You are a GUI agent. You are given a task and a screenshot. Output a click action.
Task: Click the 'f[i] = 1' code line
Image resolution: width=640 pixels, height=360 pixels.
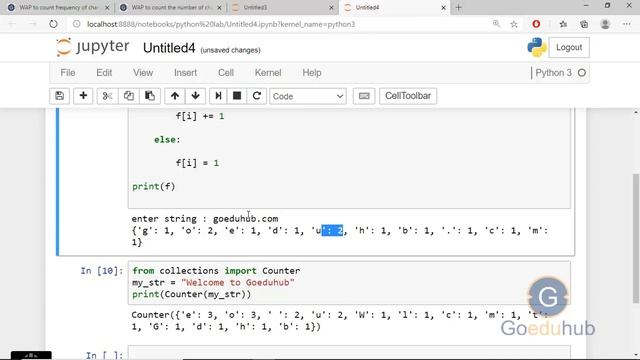(x=198, y=163)
